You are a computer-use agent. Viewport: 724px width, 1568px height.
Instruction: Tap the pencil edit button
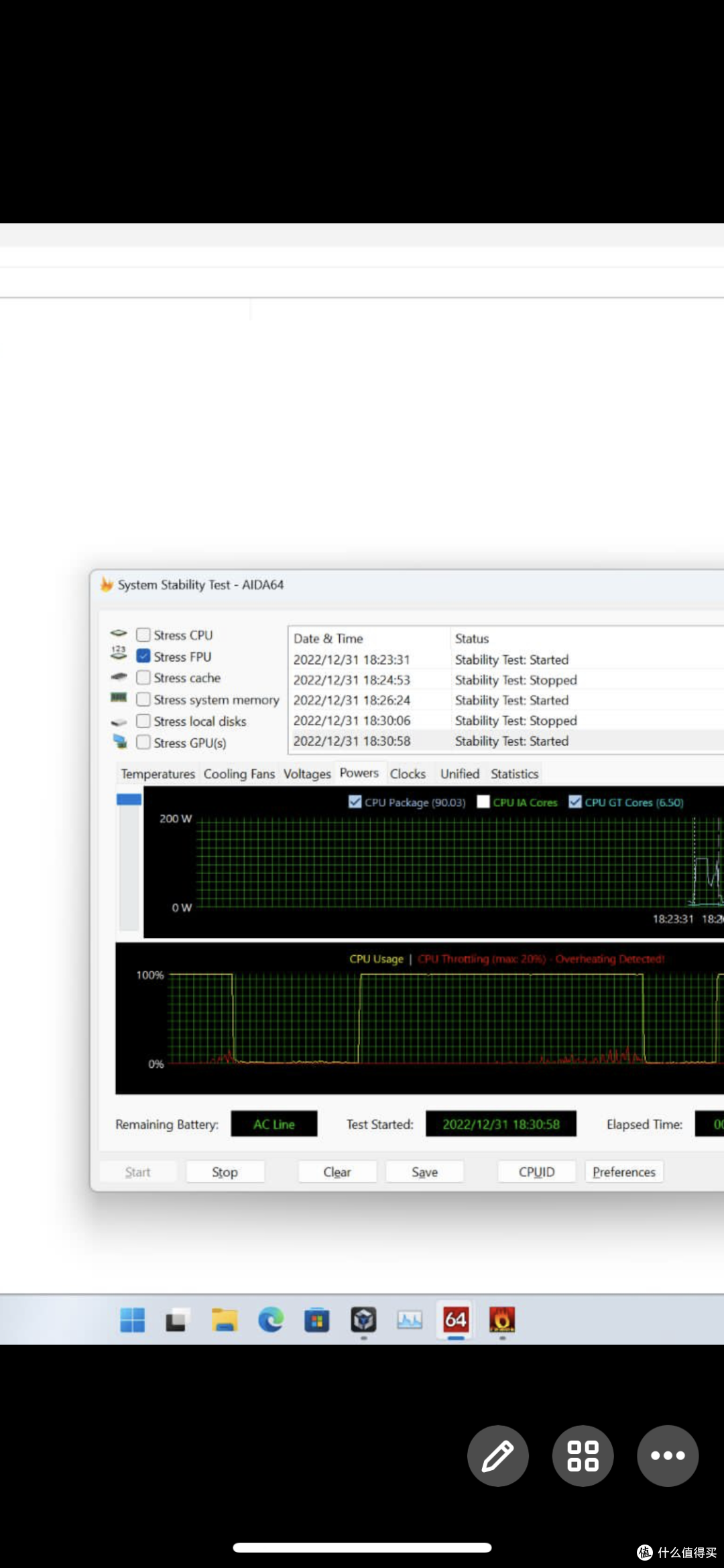[x=498, y=1455]
